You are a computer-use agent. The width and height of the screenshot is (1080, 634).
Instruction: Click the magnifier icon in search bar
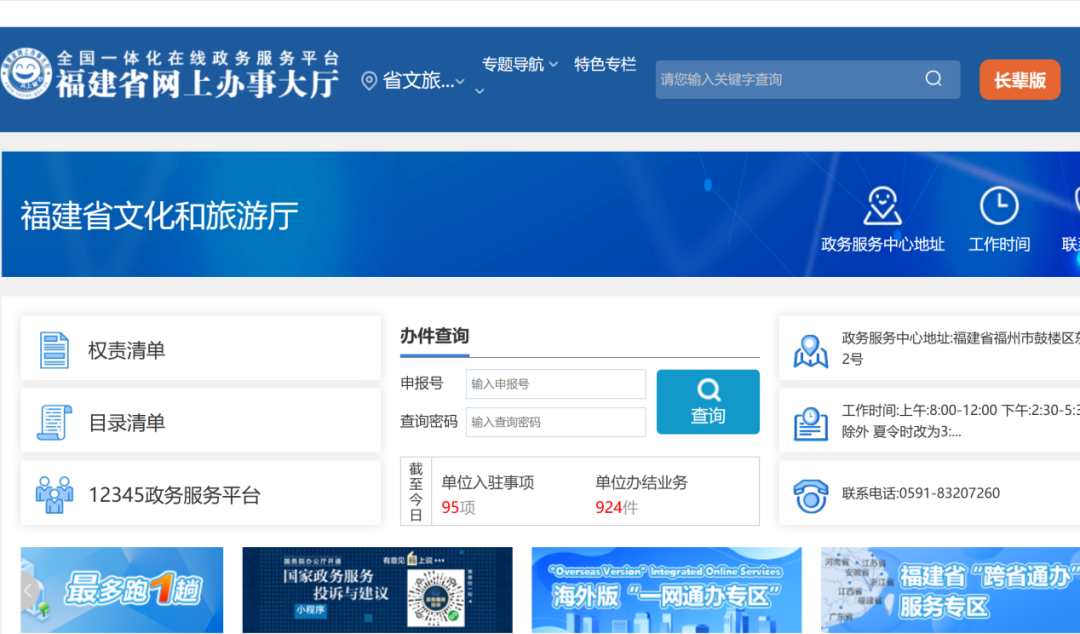click(933, 79)
